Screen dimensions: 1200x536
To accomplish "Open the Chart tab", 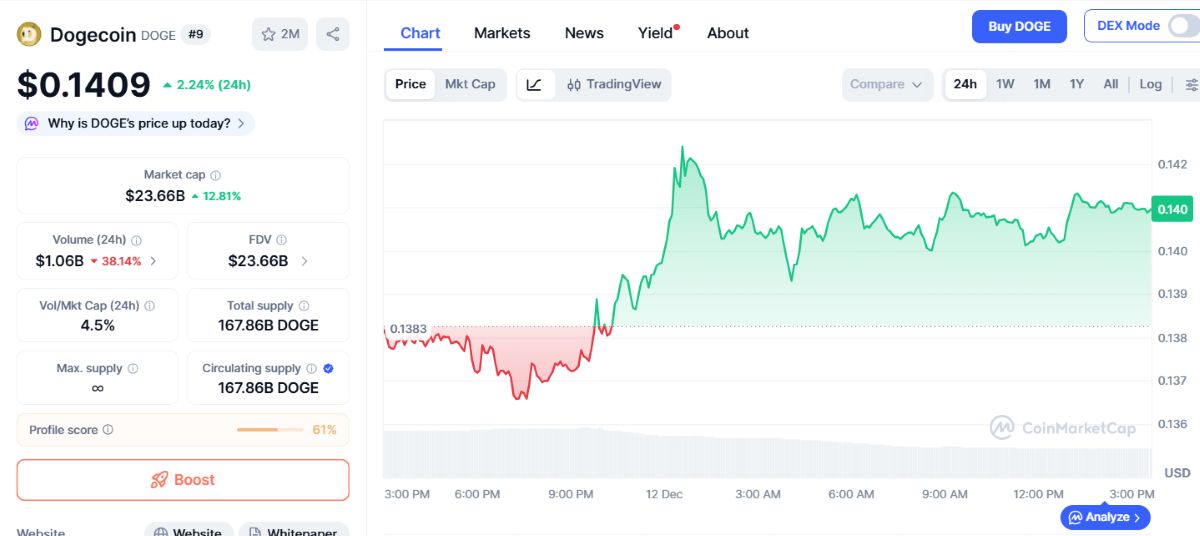I will pyautogui.click(x=420, y=33).
